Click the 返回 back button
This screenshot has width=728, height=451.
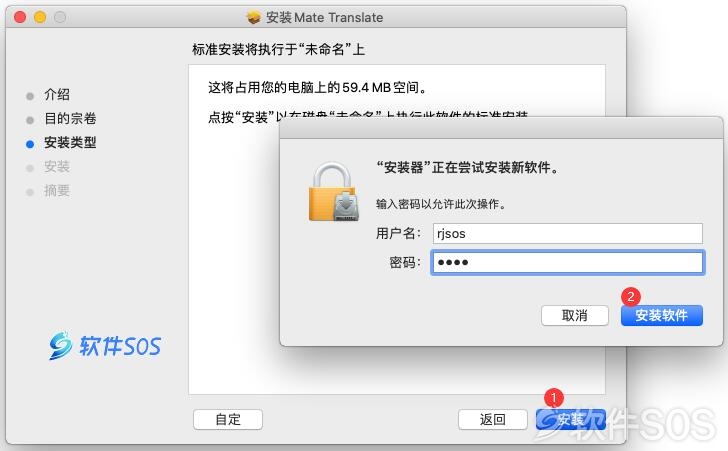tap(493, 419)
